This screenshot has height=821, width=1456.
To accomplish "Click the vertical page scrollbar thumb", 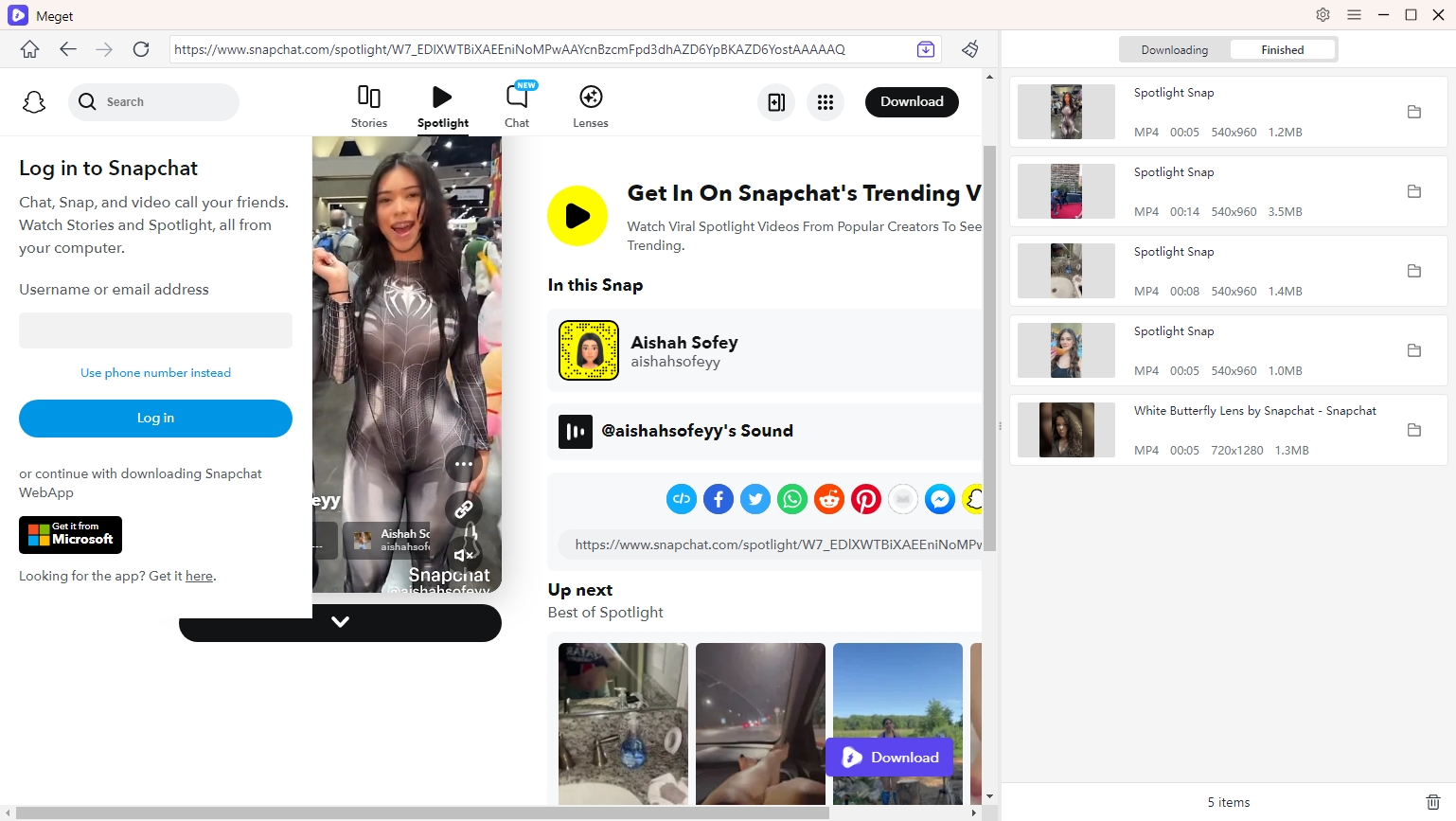I will click(989, 348).
